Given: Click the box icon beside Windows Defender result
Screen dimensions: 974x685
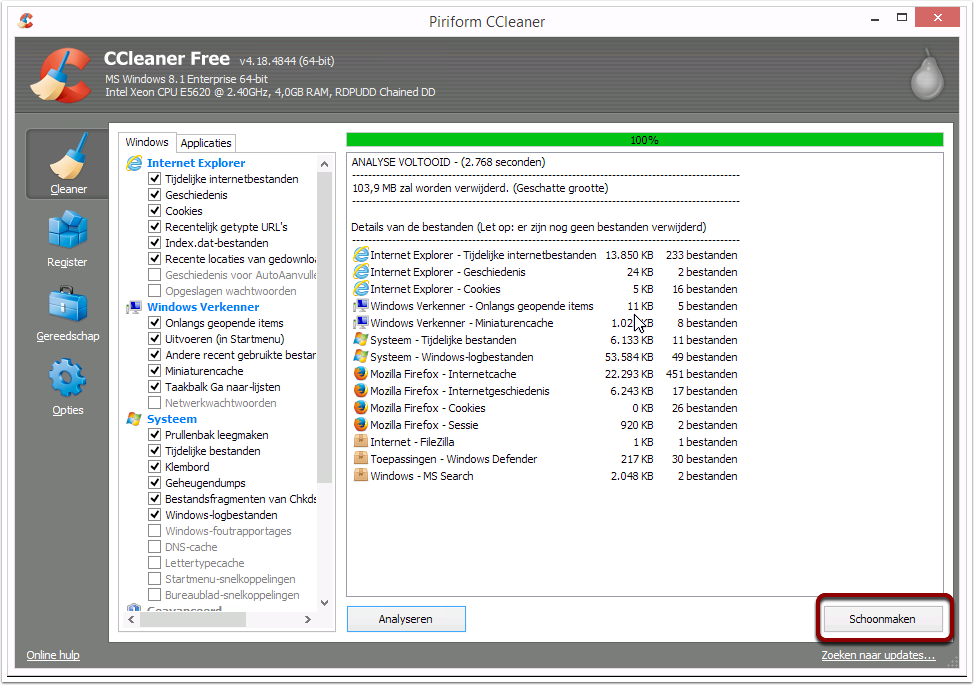Looking at the screenshot, I should [x=361, y=458].
